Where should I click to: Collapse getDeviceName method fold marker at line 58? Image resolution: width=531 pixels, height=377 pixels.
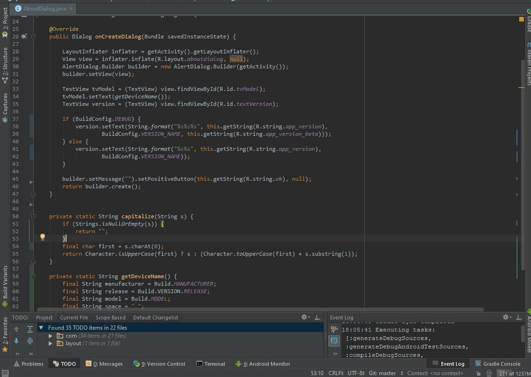pyautogui.click(x=33, y=276)
